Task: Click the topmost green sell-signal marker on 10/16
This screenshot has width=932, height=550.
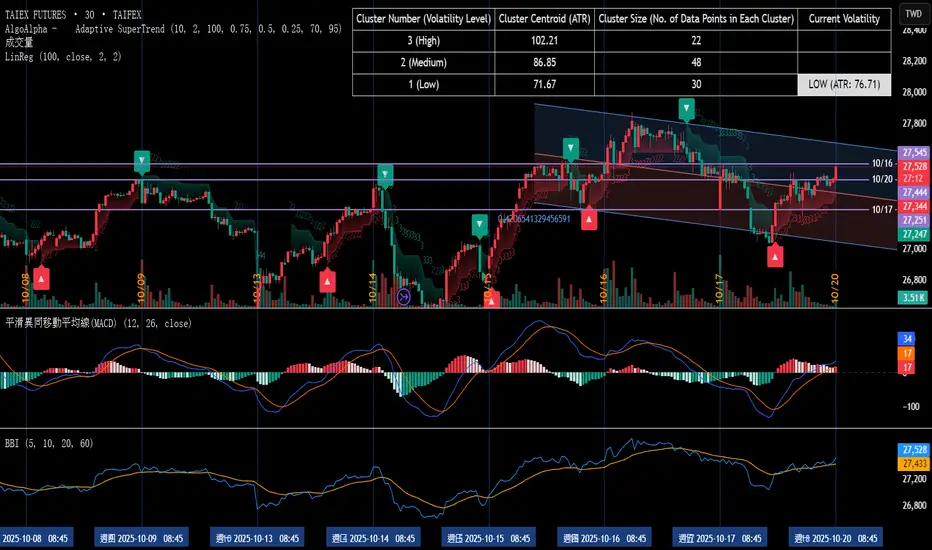Action: [x=687, y=109]
